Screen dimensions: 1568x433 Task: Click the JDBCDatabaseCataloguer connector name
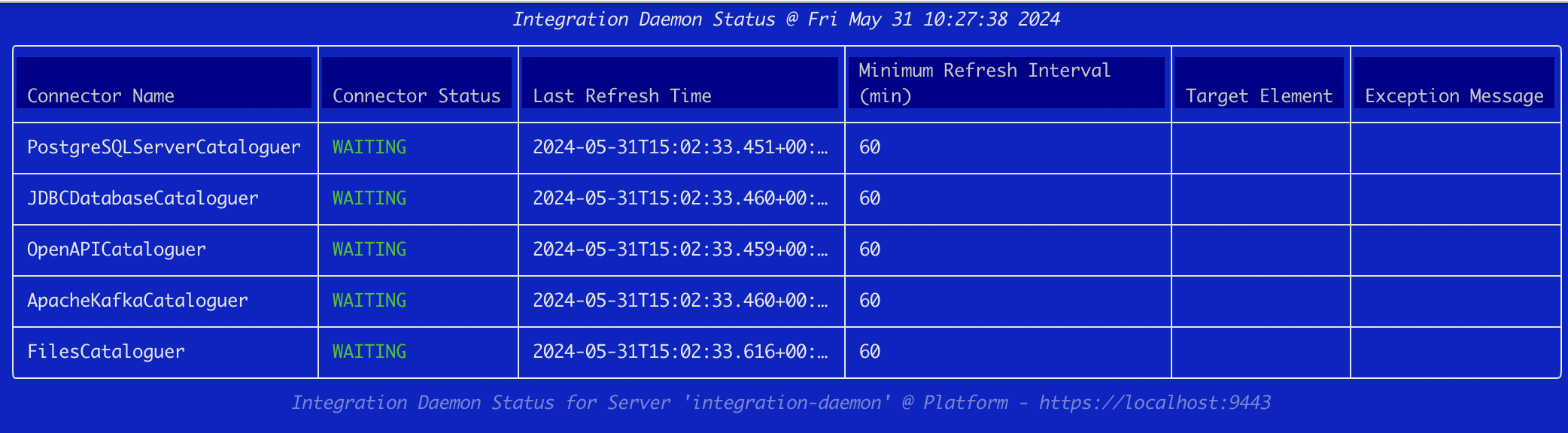coord(143,198)
